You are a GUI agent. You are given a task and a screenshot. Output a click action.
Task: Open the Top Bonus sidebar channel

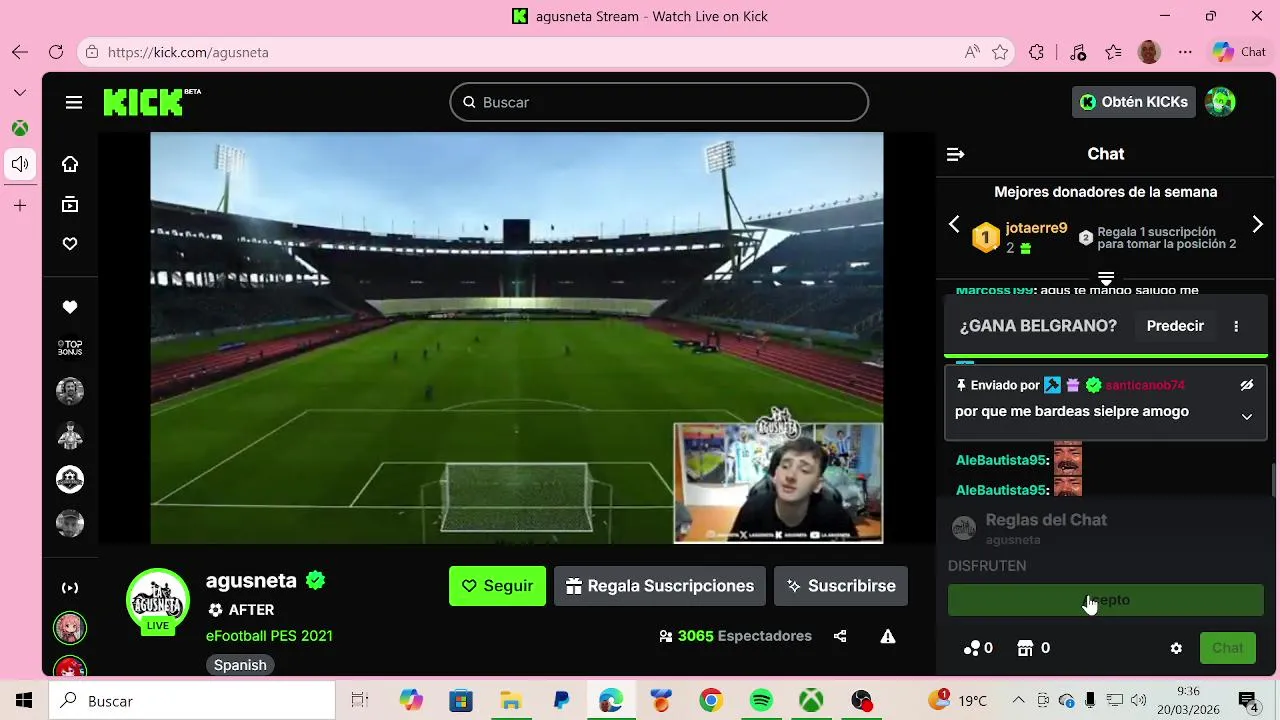tap(70, 348)
